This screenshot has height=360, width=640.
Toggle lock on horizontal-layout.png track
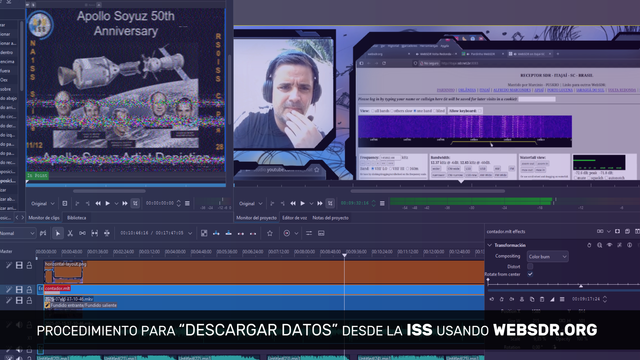(x=29, y=265)
